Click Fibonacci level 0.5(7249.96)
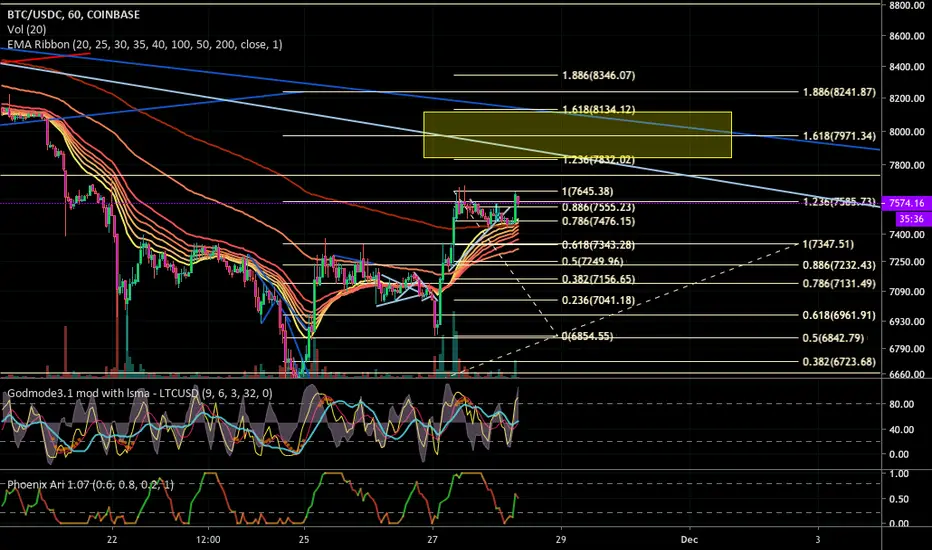 [x=593, y=262]
